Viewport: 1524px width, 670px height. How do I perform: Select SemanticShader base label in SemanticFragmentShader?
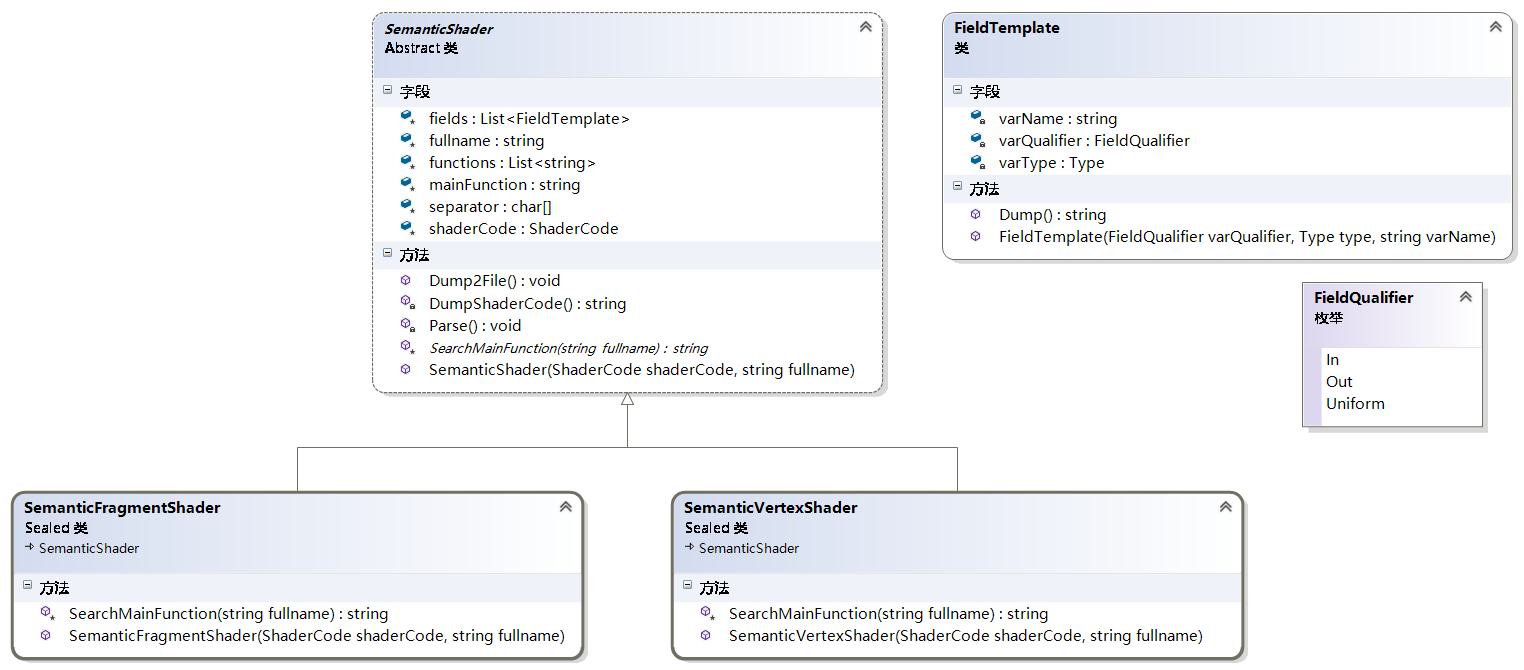point(89,548)
